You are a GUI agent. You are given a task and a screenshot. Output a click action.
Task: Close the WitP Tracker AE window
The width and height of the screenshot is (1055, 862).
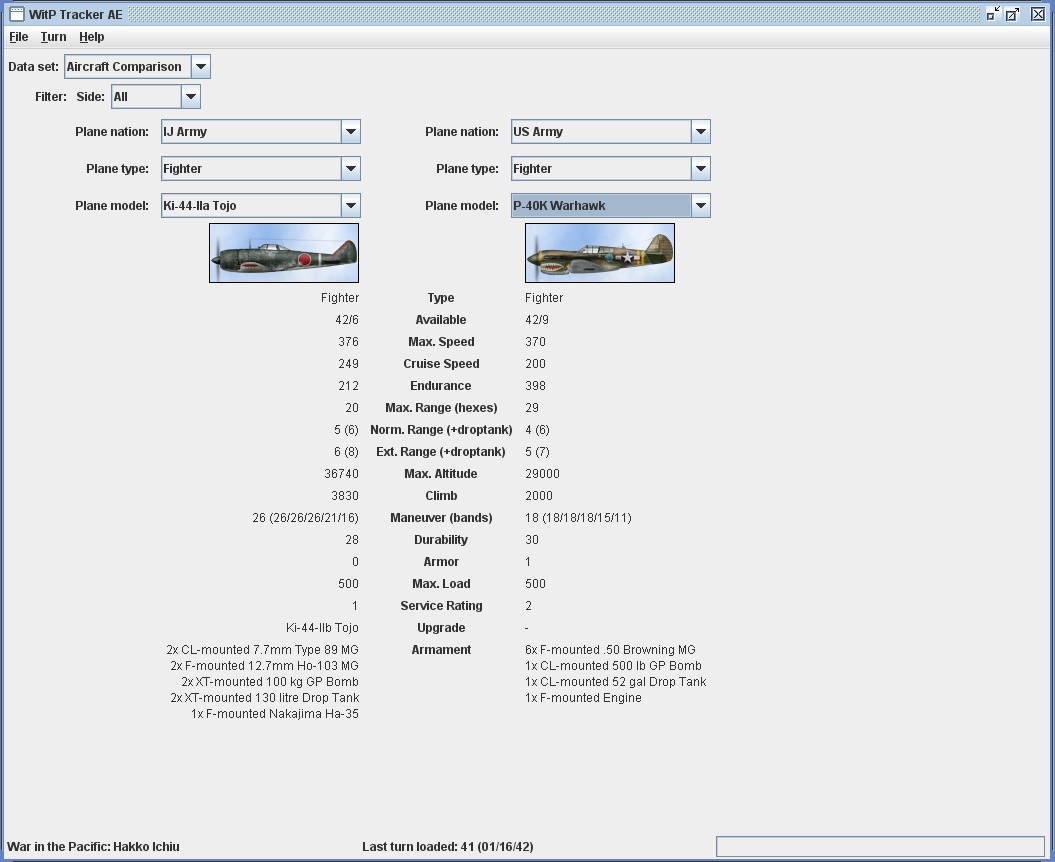coord(1038,14)
